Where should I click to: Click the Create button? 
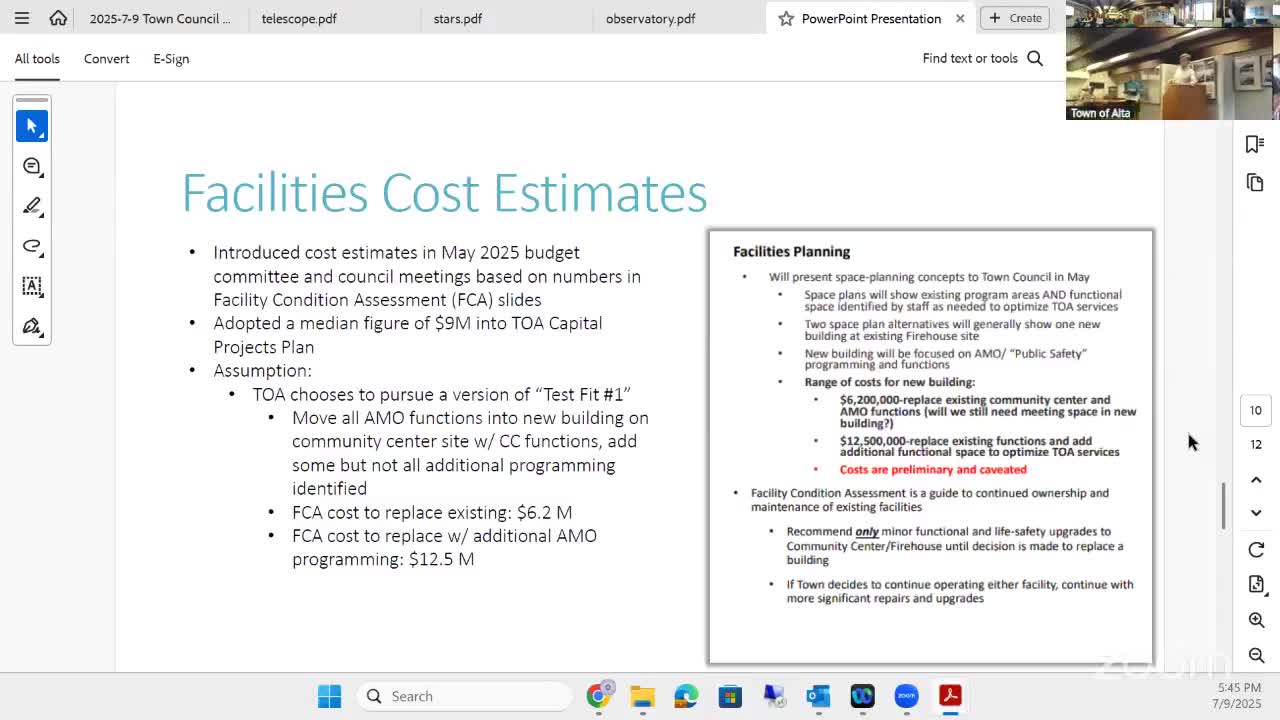1015,18
